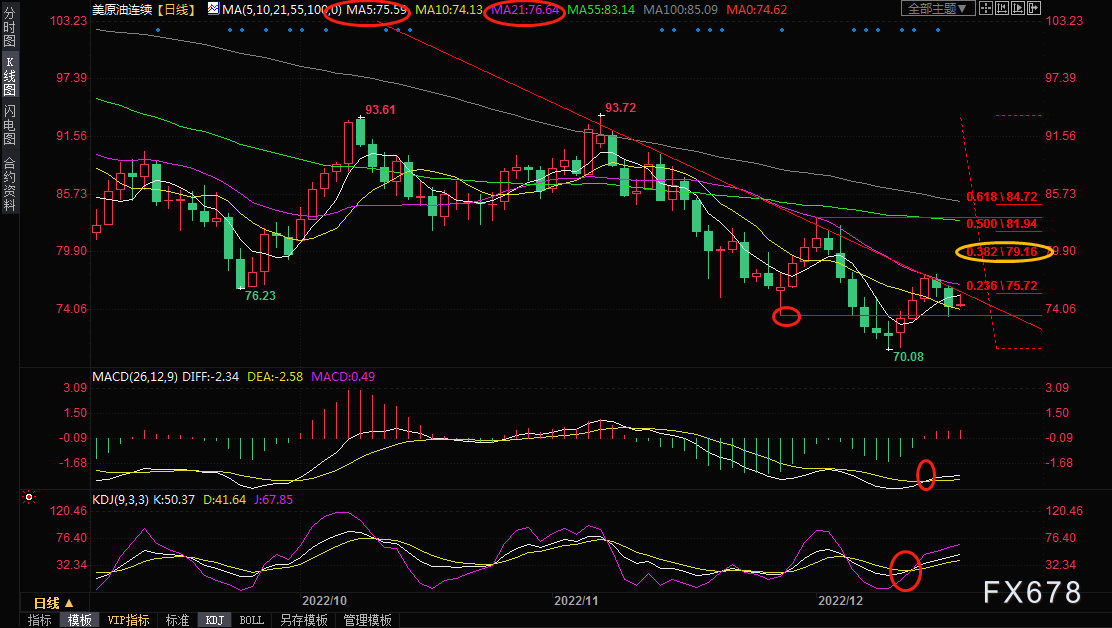The image size is (1112, 628).
Task: Click the jump-to-start axis icon
Action: [1002, 9]
